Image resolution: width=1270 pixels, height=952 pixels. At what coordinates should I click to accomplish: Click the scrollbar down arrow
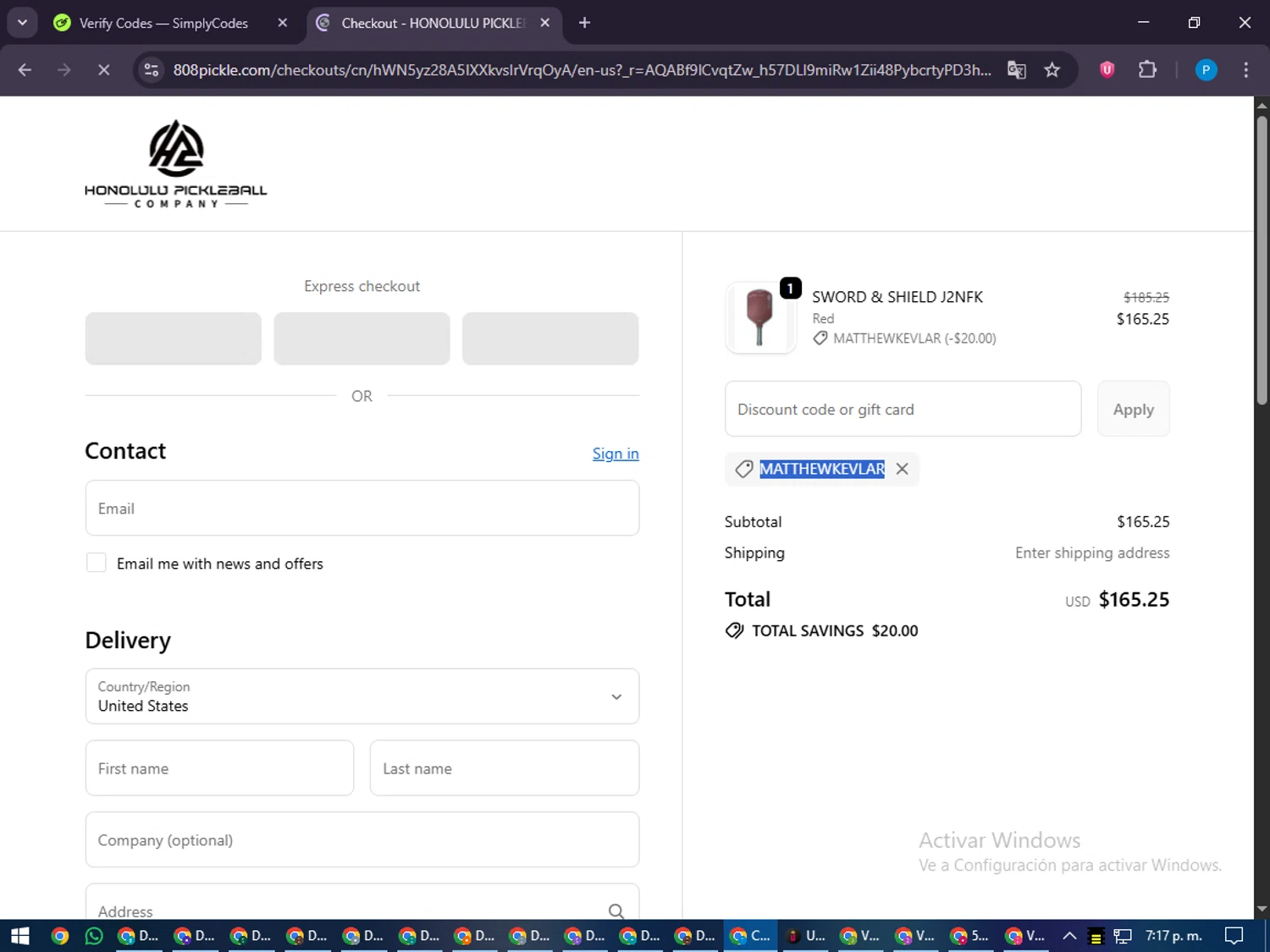(1262, 909)
